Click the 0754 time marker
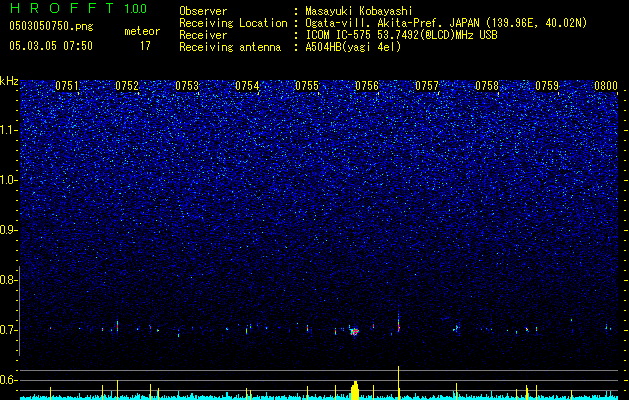Image resolution: width=629 pixels, height=400 pixels. [247, 86]
